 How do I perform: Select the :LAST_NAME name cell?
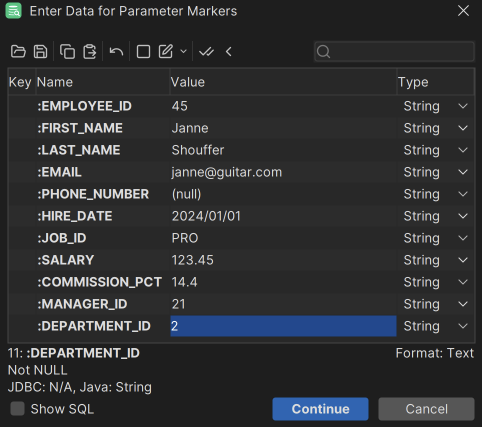coord(103,150)
